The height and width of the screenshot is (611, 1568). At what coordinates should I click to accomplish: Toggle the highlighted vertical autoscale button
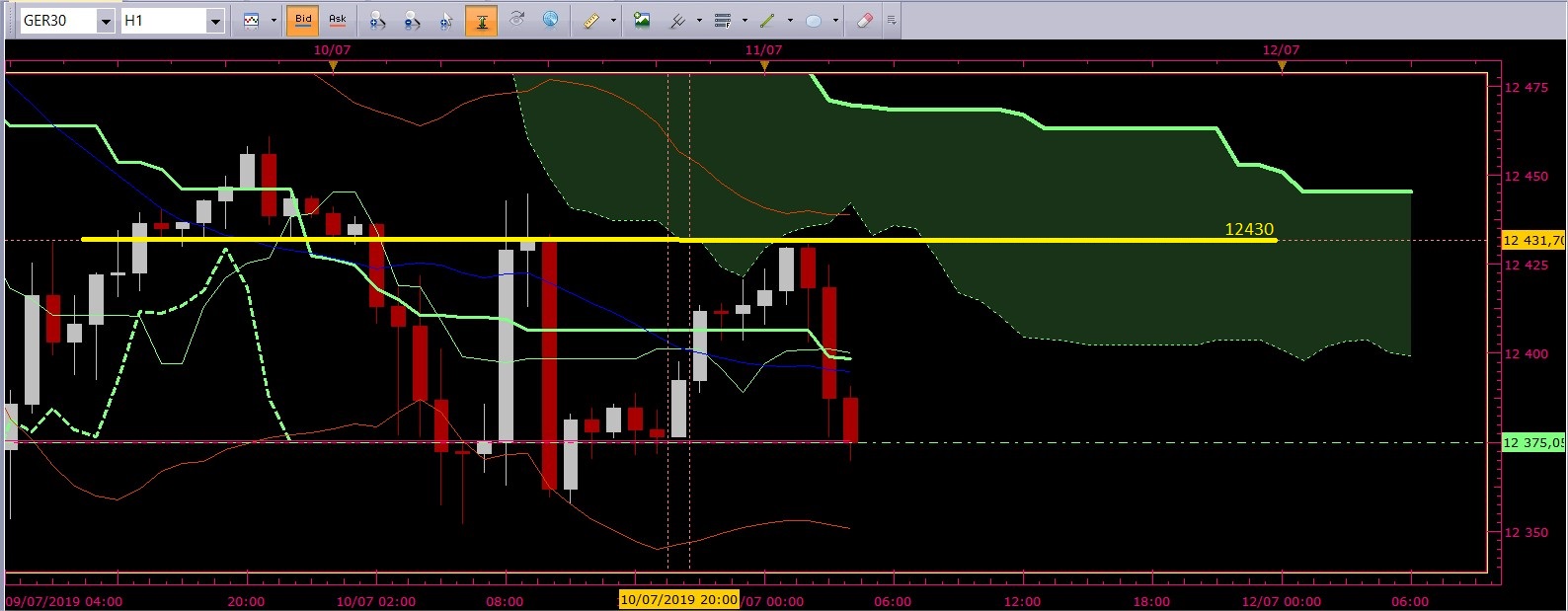click(x=482, y=20)
